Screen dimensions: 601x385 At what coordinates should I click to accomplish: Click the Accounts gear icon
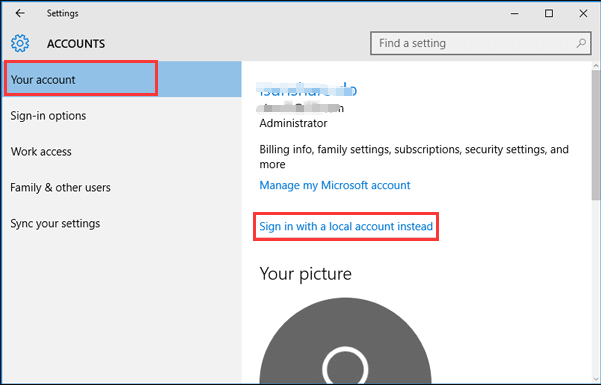[x=20, y=43]
